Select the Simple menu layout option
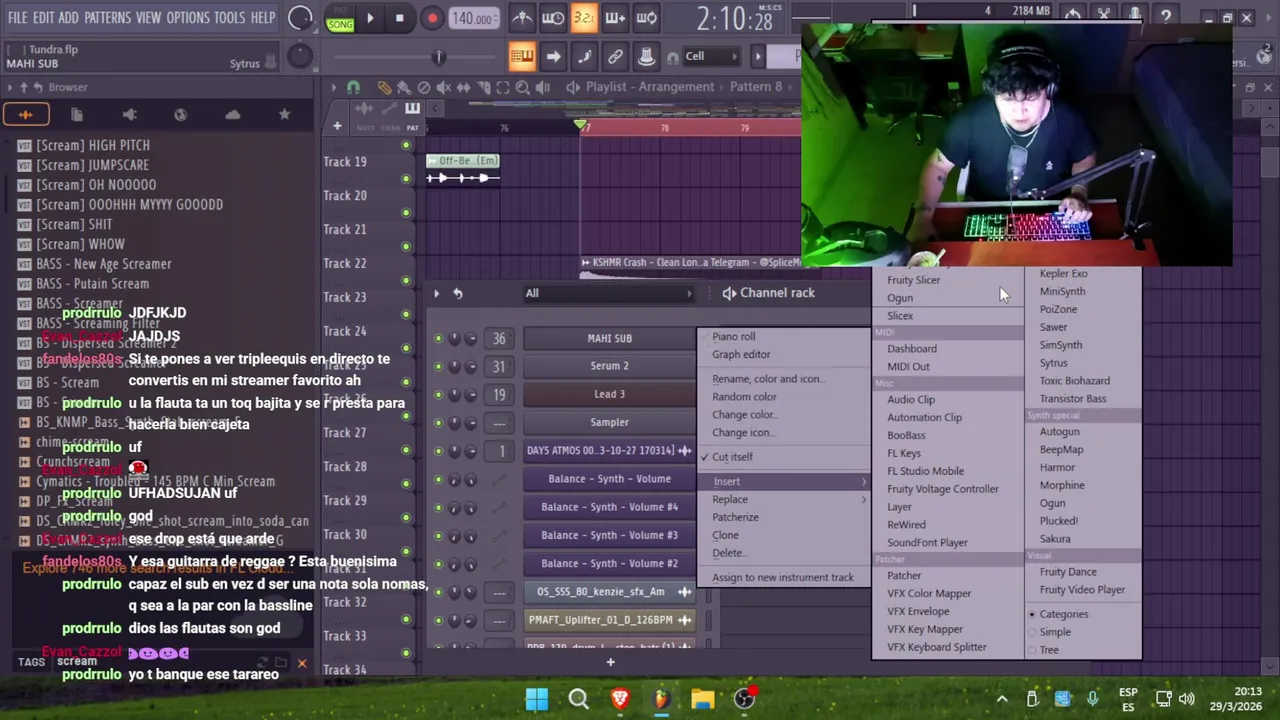The width and height of the screenshot is (1280, 720). point(1055,632)
